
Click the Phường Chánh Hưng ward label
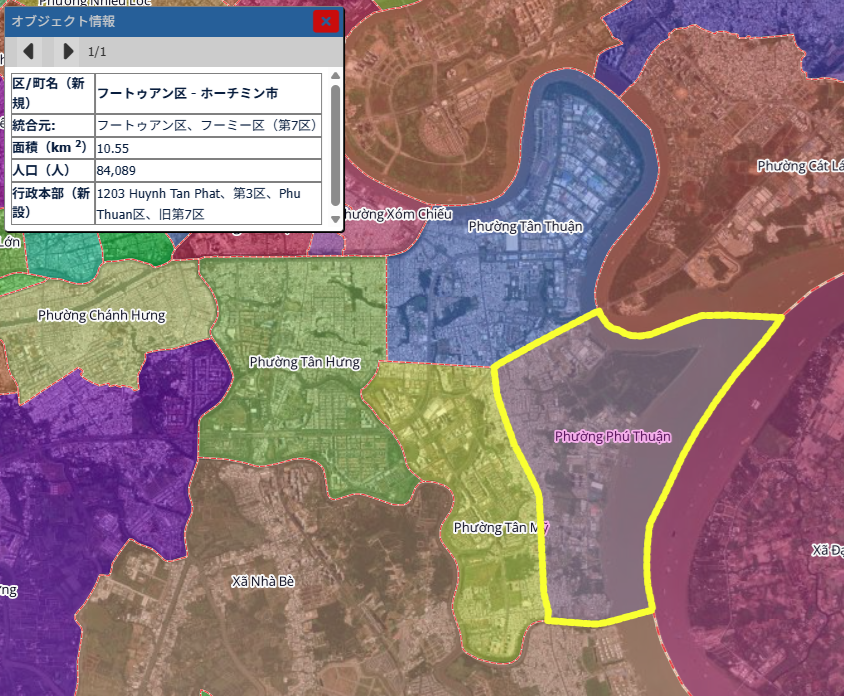click(x=101, y=315)
